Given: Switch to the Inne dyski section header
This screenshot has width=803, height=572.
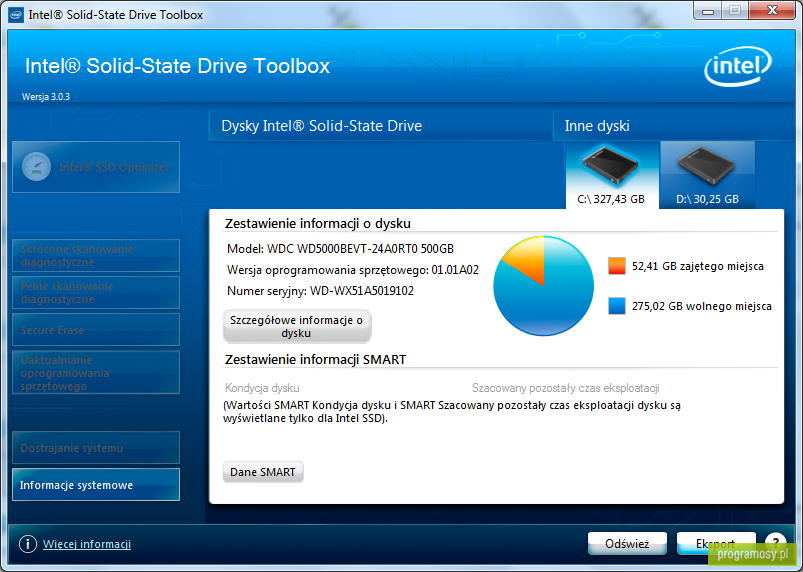Looking at the screenshot, I should (x=597, y=126).
